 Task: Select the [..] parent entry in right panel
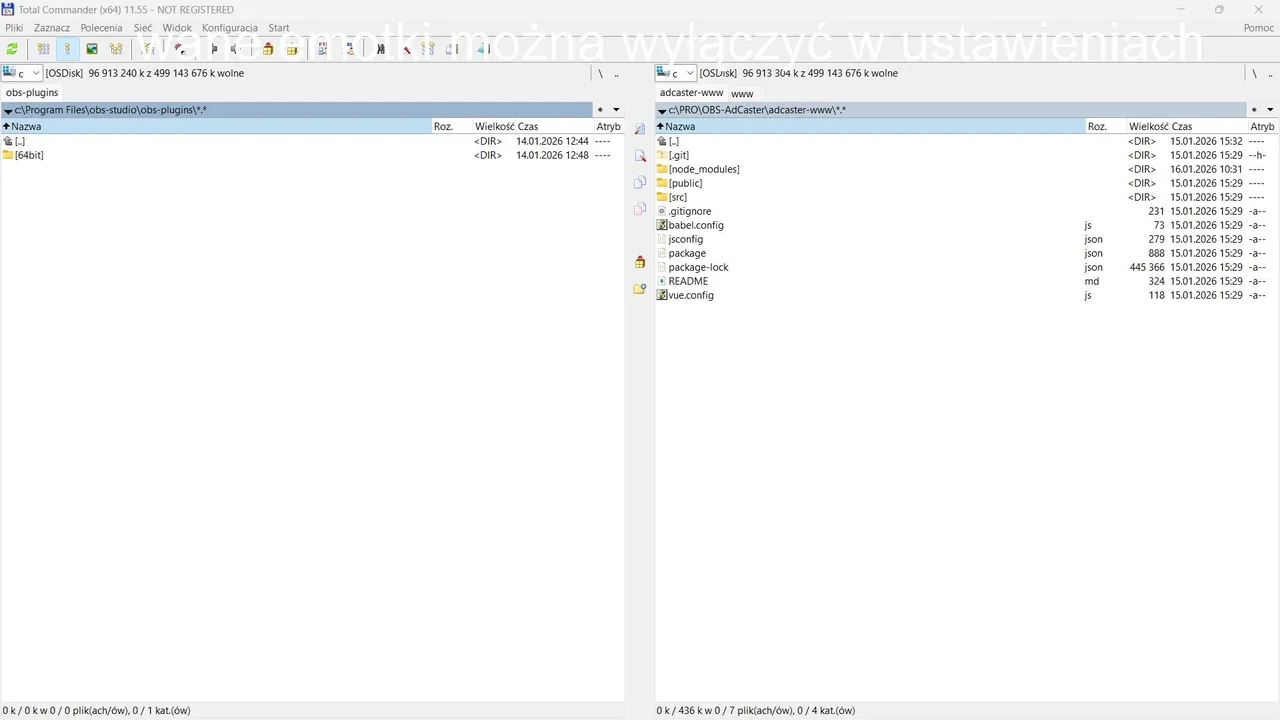point(966,141)
